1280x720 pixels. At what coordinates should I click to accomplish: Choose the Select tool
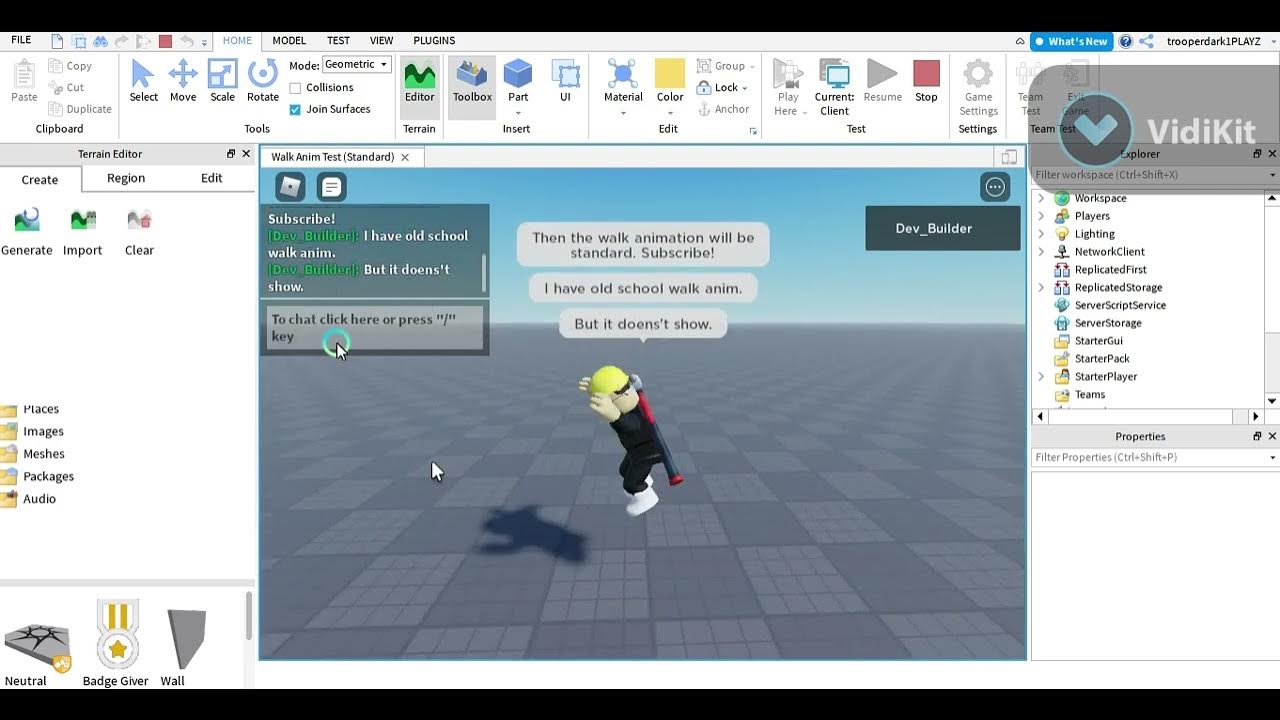pos(143,81)
